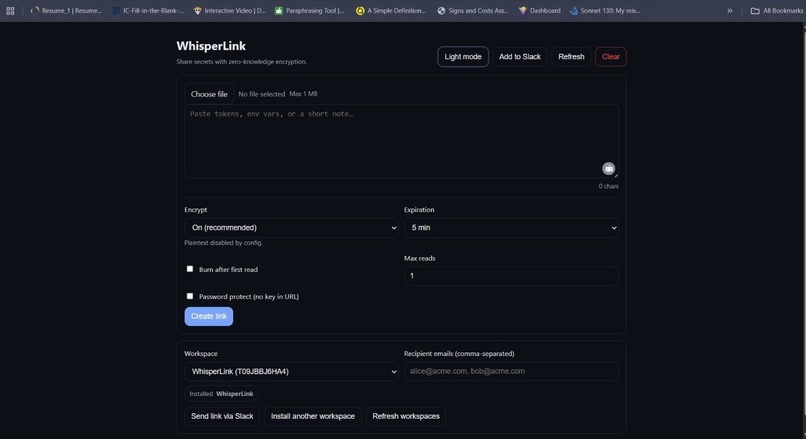Click the '0 chars' counter text
Viewport: 806px width, 439px height.
click(608, 186)
